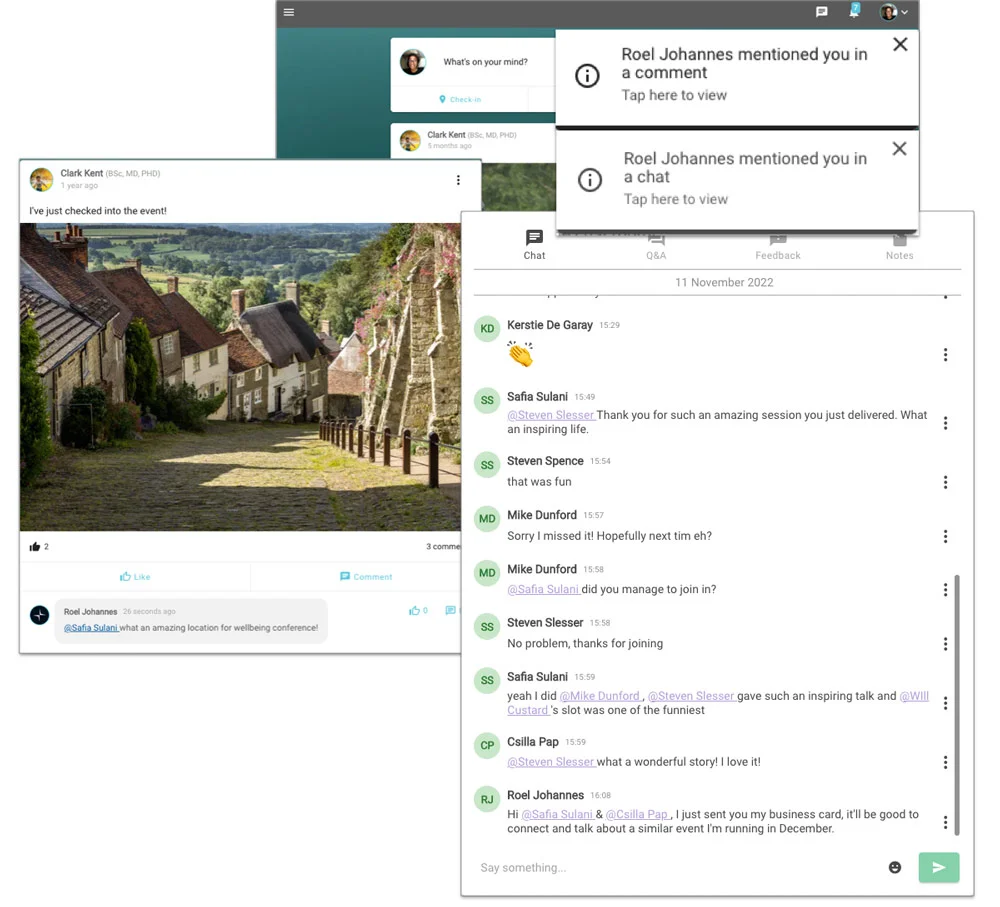The image size is (1000, 907).
Task: Click the @Will Custard mention in chat
Action: [x=913, y=696]
